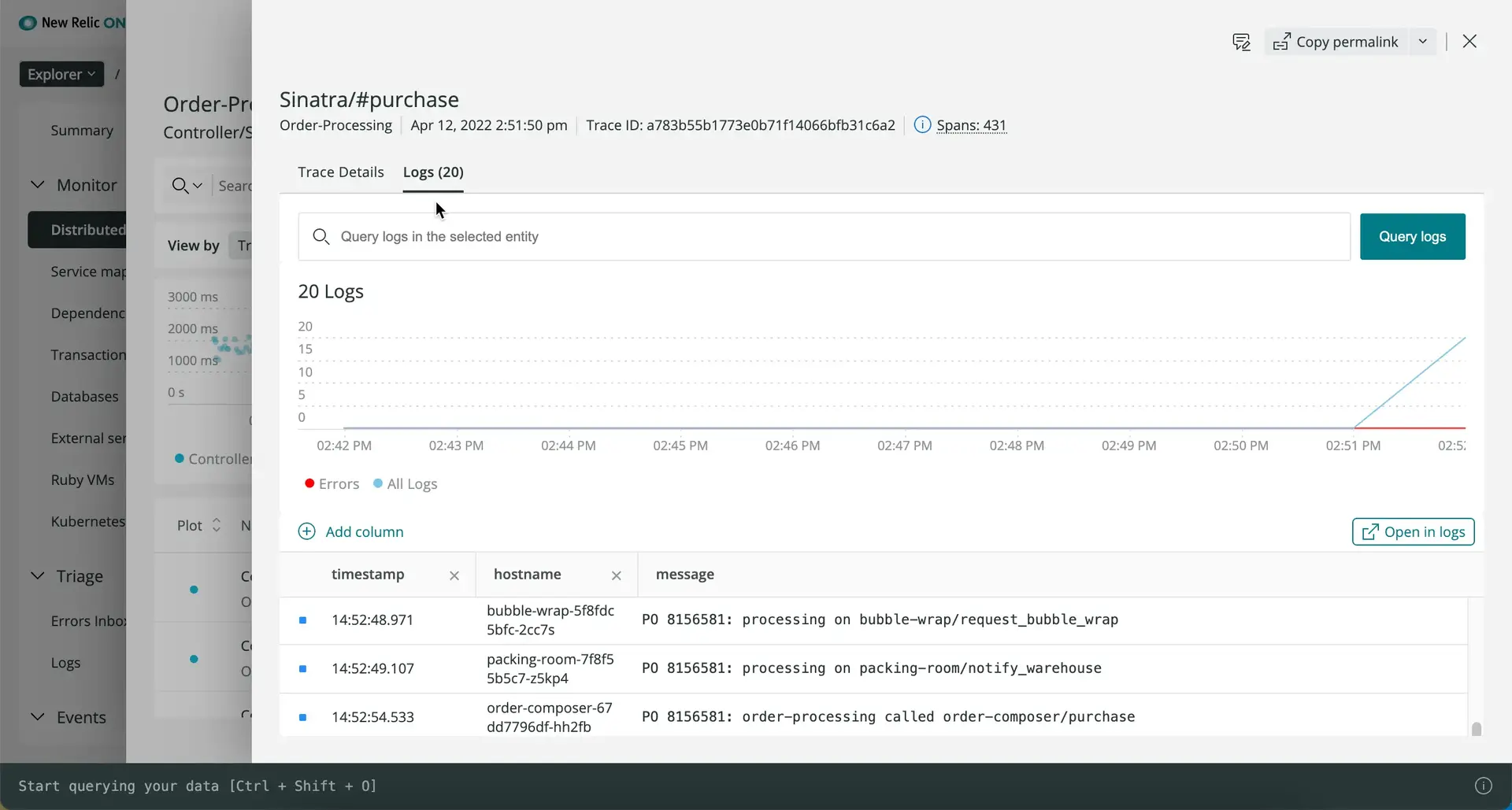This screenshot has height=810, width=1512.
Task: Open the Spans: 431 link
Action: click(x=971, y=125)
